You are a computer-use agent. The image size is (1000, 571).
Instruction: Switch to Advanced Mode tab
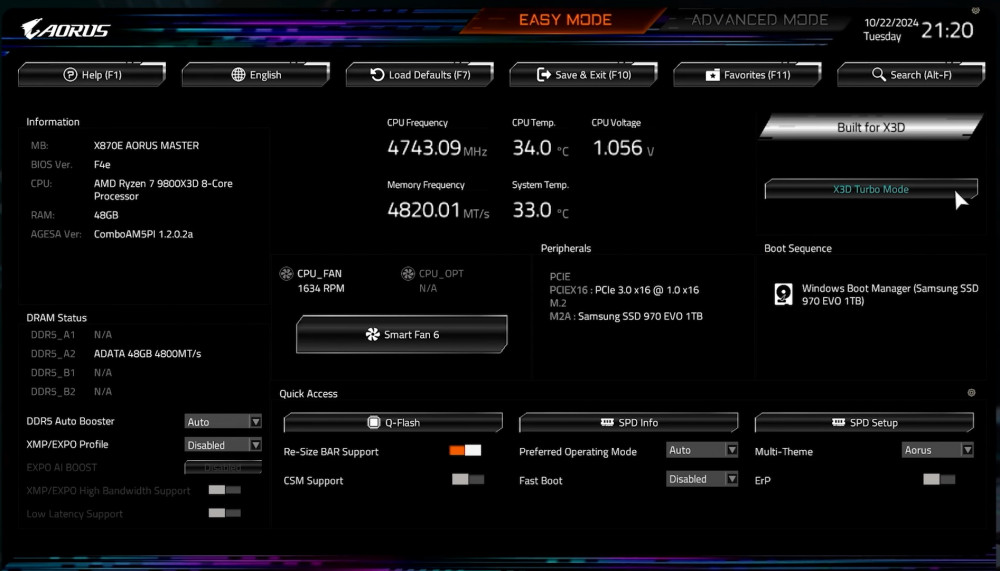[x=760, y=20]
